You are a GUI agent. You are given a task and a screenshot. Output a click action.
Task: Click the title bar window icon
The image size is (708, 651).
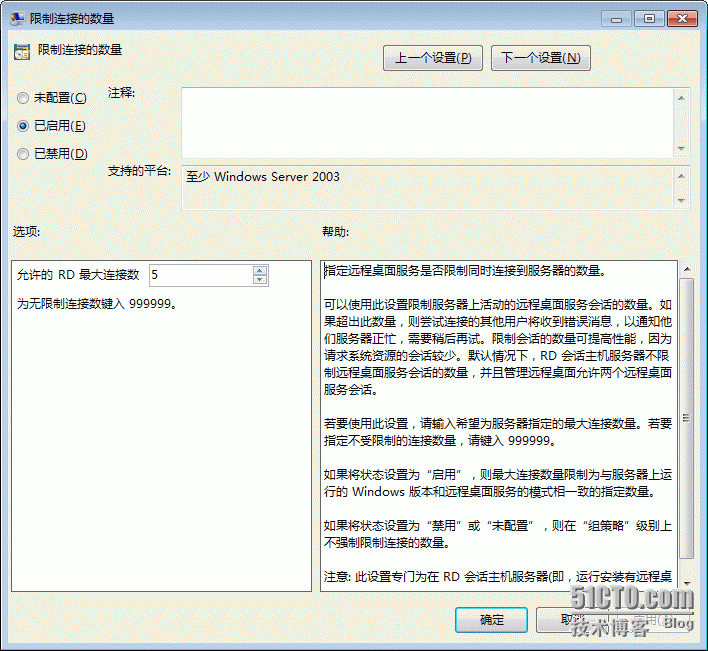coord(18,19)
